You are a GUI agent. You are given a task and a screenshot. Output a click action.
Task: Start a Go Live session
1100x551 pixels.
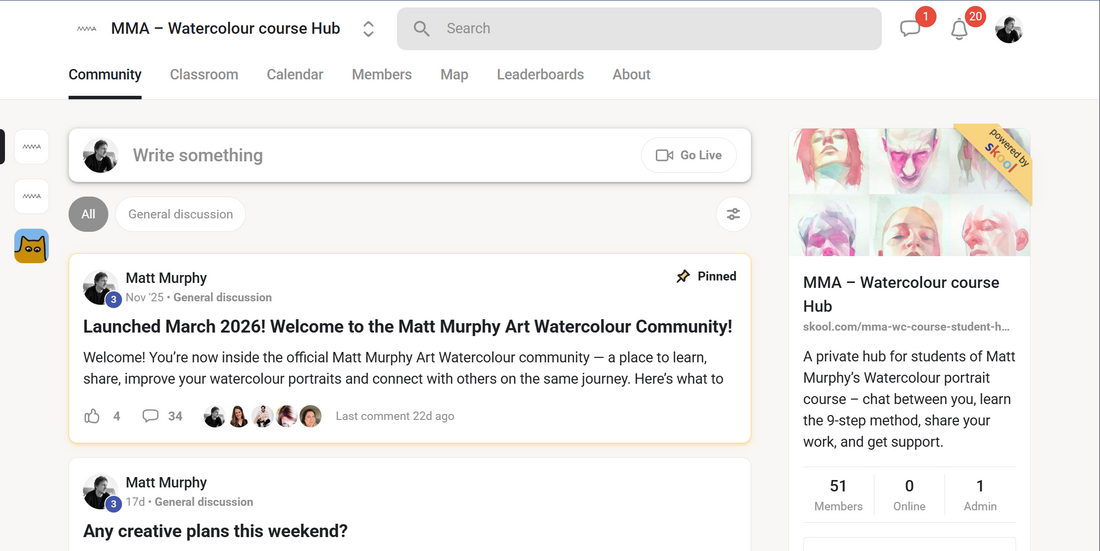(689, 155)
